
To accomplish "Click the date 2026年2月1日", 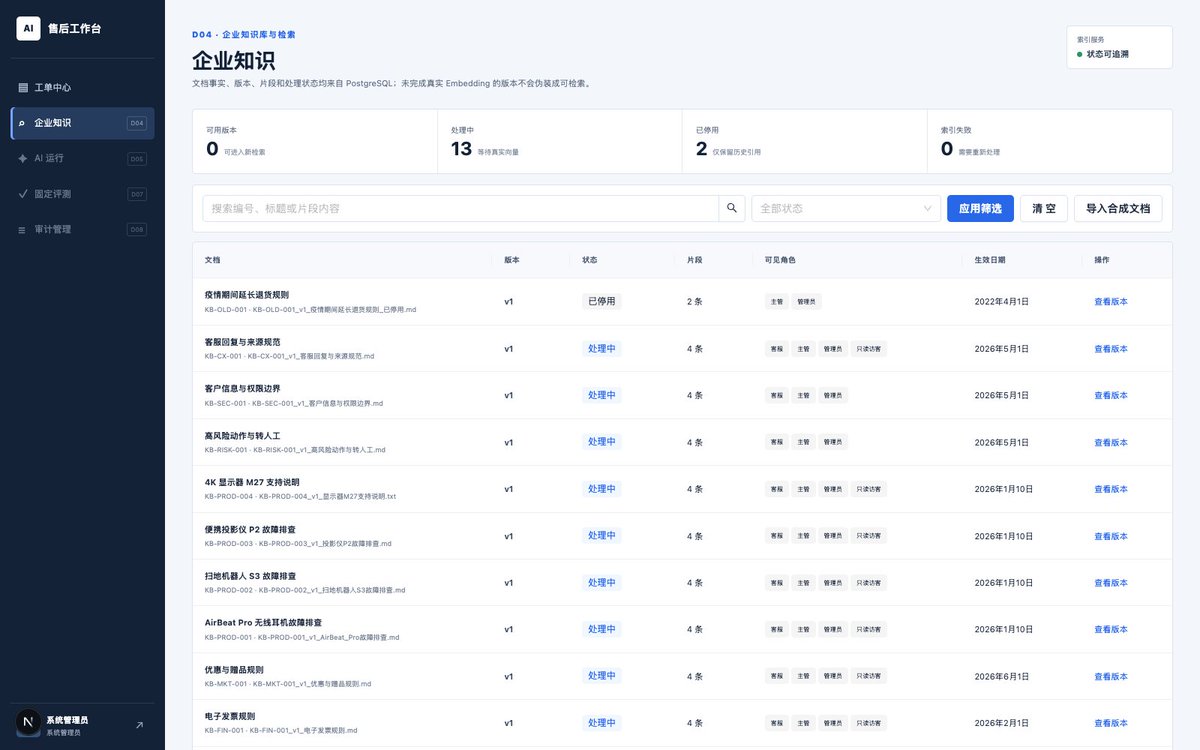I will 1002,723.
